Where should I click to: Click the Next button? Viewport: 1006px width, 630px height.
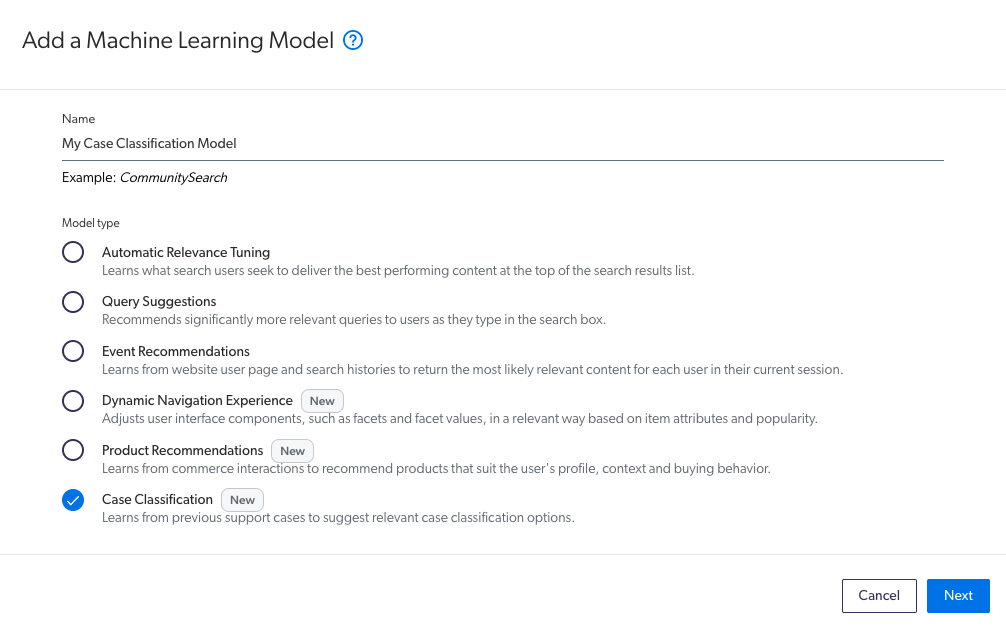[958, 595]
